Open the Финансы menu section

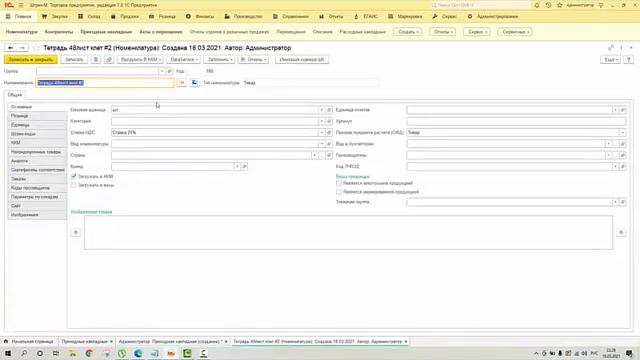point(200,16)
